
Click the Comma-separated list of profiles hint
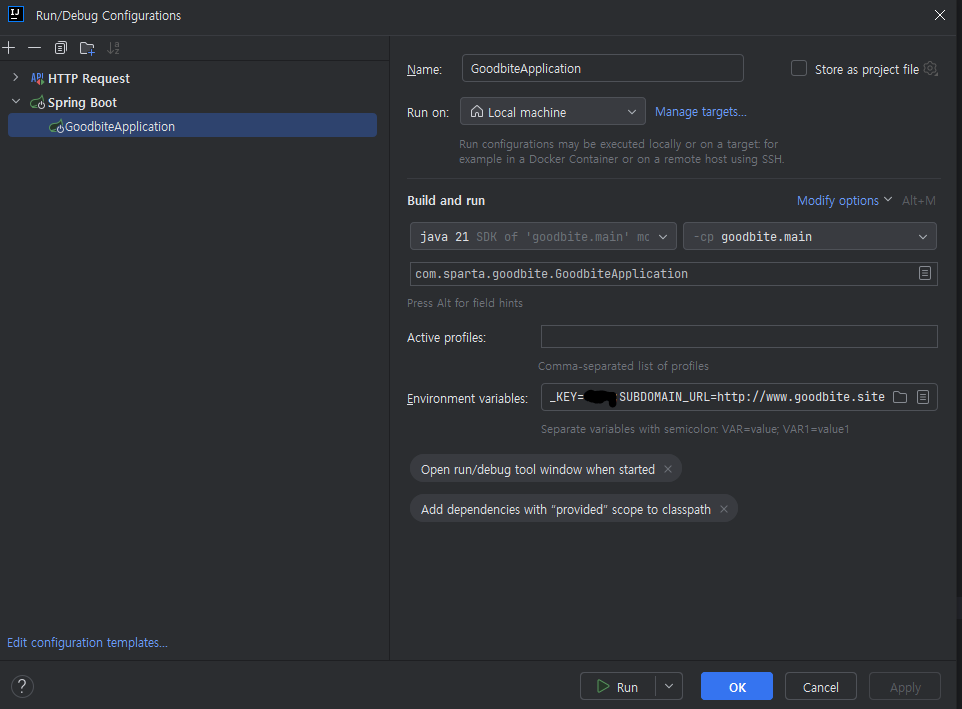pos(623,366)
